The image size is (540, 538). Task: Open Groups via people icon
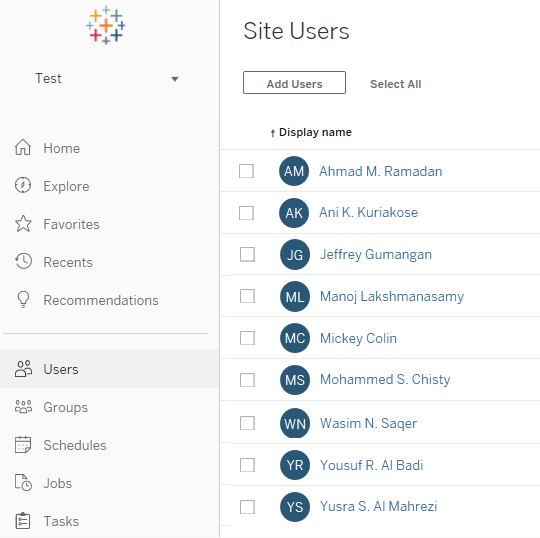[x=23, y=407]
